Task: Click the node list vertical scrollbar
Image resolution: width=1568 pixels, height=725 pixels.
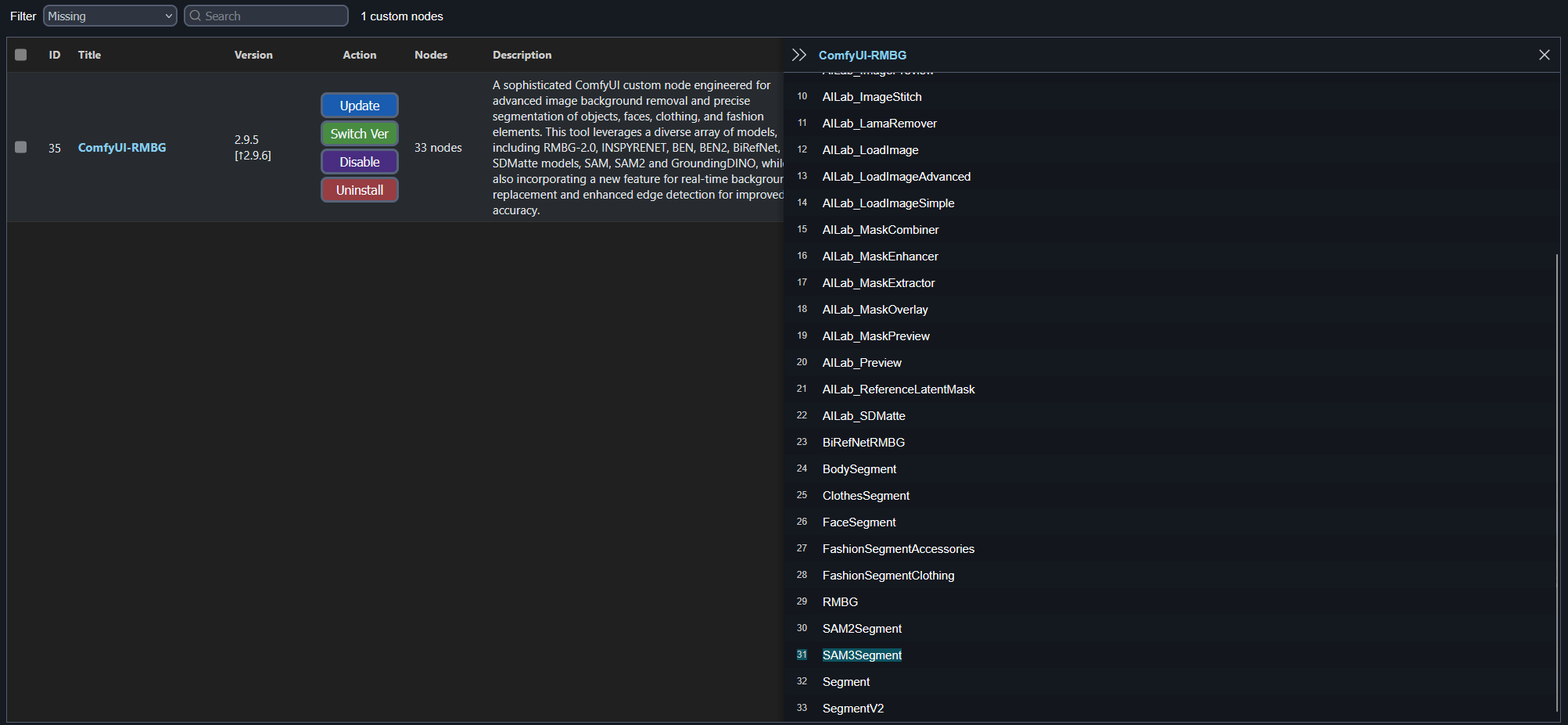Action: [x=1556, y=469]
